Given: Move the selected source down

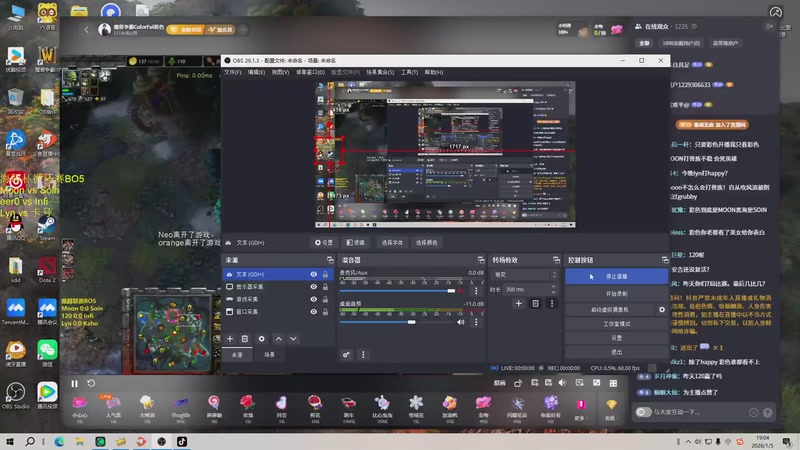Looking at the screenshot, I should pyautogui.click(x=293, y=339).
